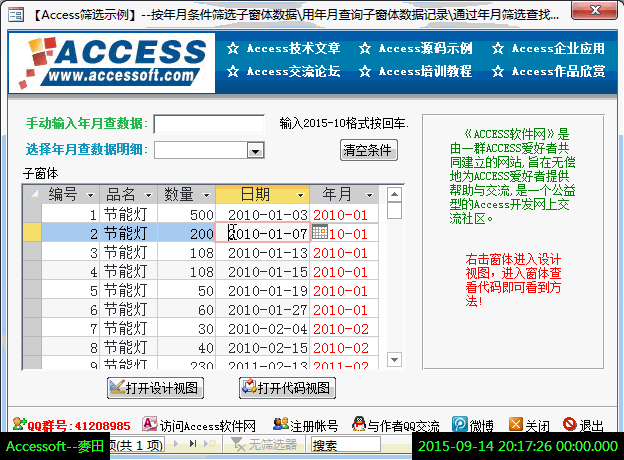Click the new record navigation button
Viewport: 624px width, 460px height.
coord(209,443)
